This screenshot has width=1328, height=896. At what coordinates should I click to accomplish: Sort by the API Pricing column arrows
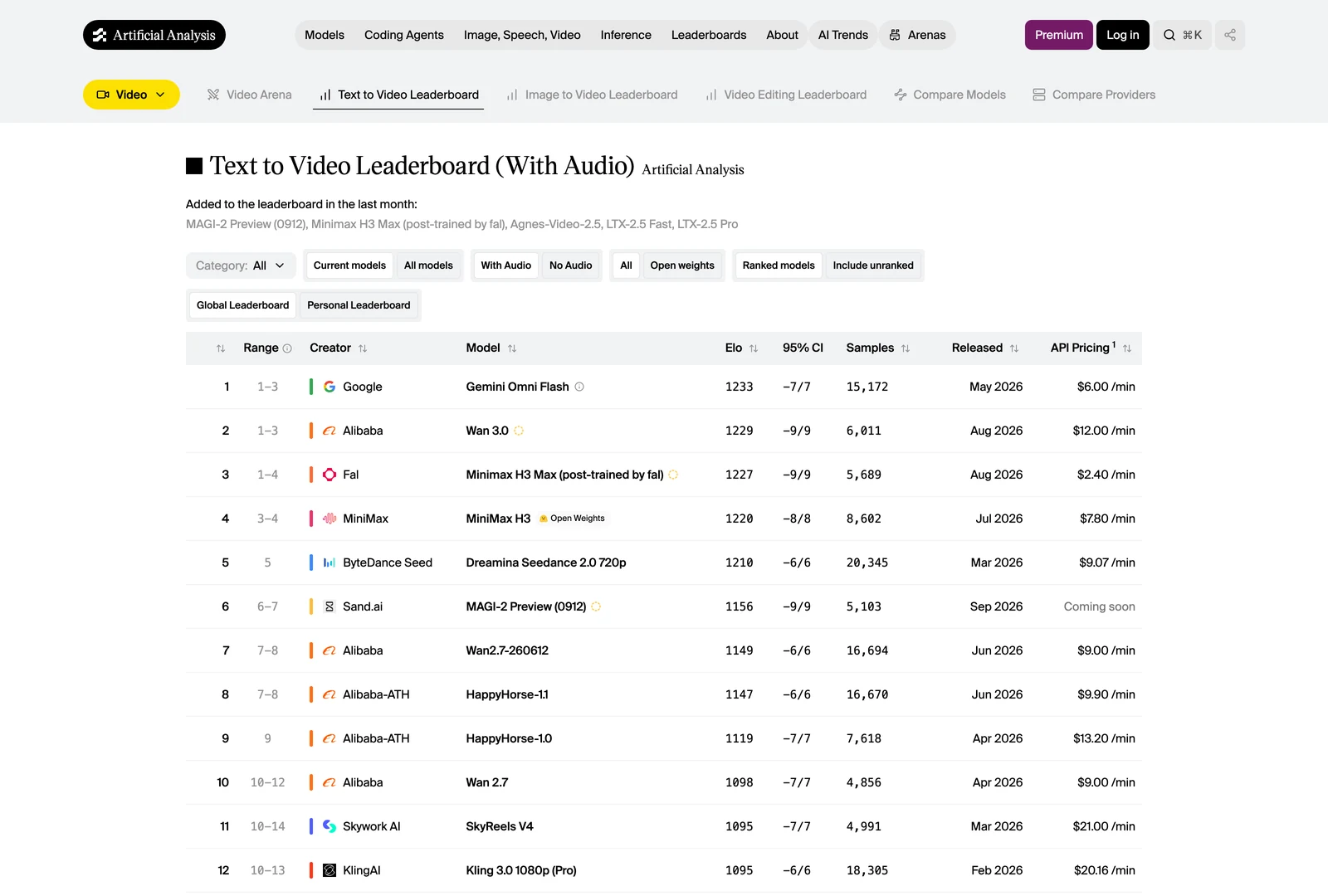click(x=1127, y=348)
